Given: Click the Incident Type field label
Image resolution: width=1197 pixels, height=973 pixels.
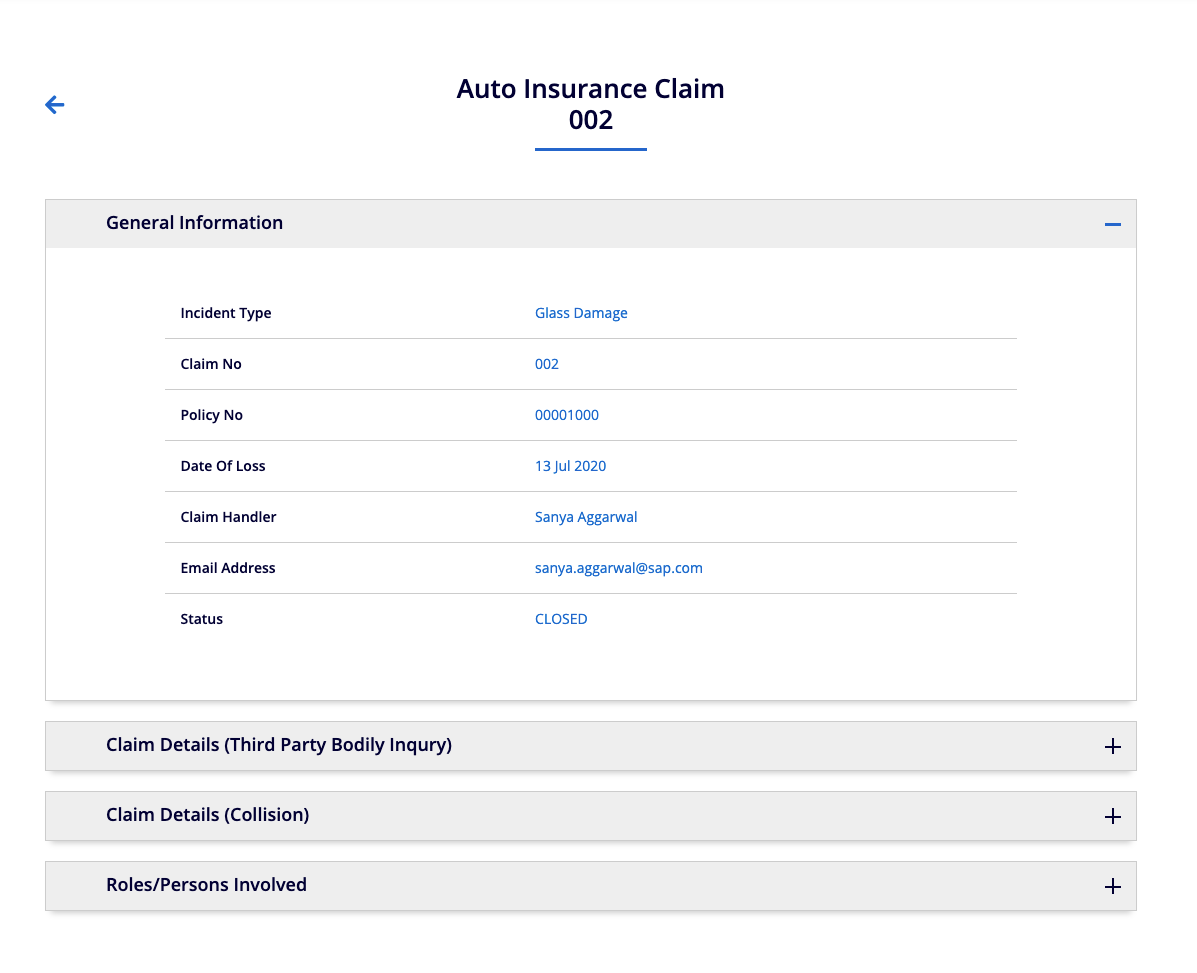Looking at the screenshot, I should (x=226, y=313).
